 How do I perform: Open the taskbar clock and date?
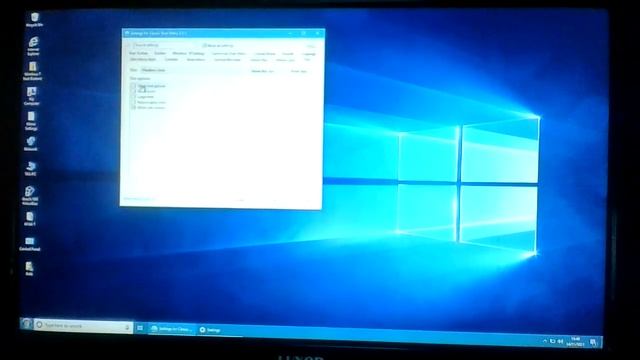[x=576, y=342]
